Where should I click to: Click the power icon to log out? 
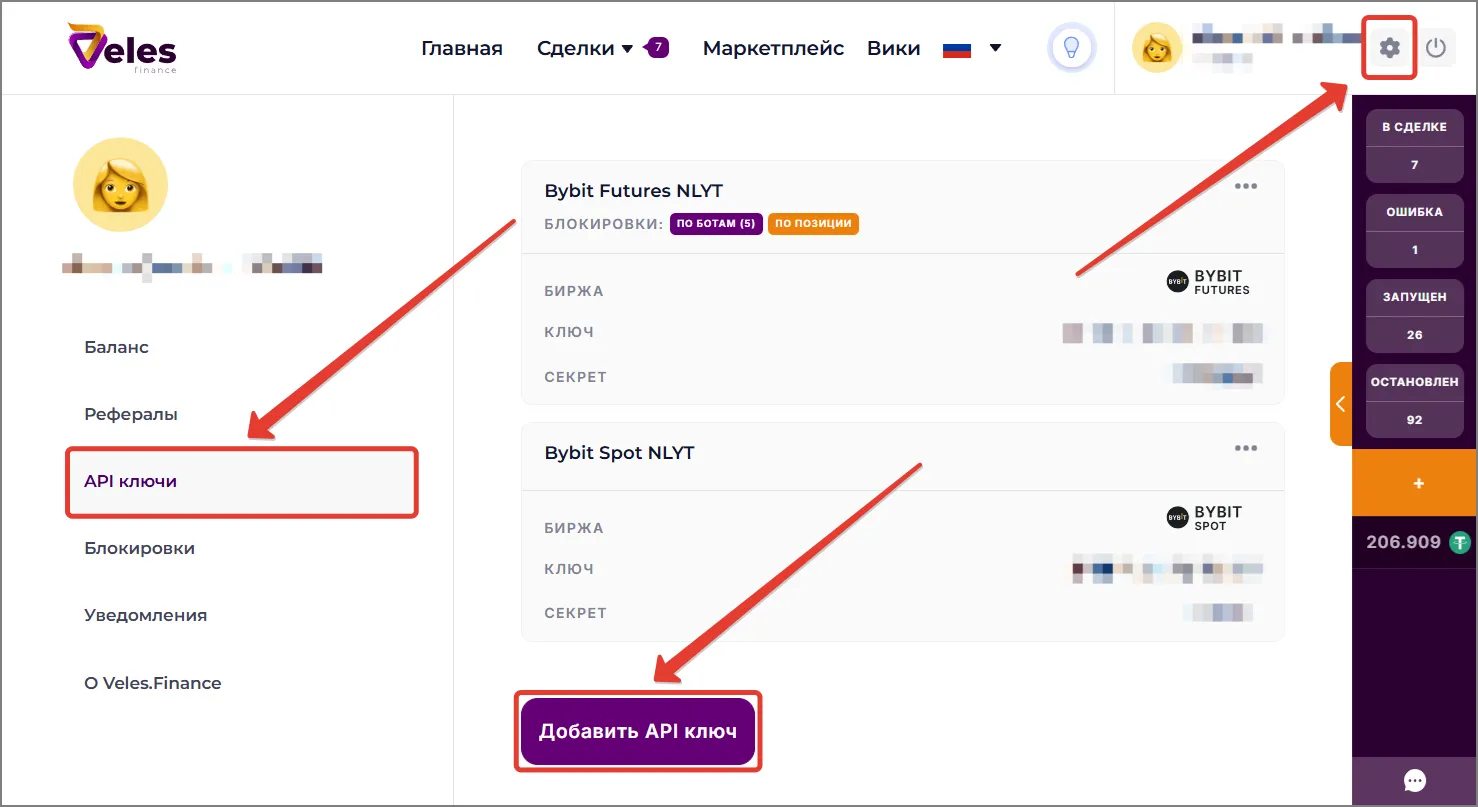click(x=1437, y=47)
